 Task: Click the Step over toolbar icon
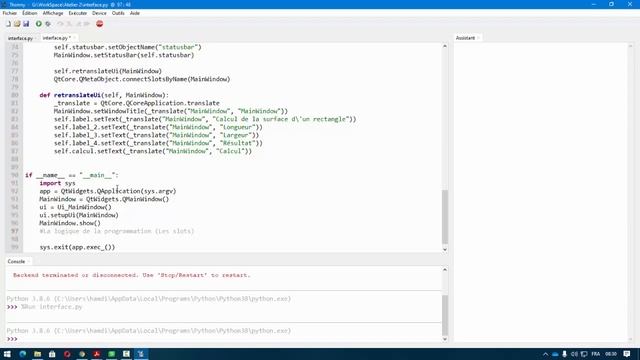point(60,24)
